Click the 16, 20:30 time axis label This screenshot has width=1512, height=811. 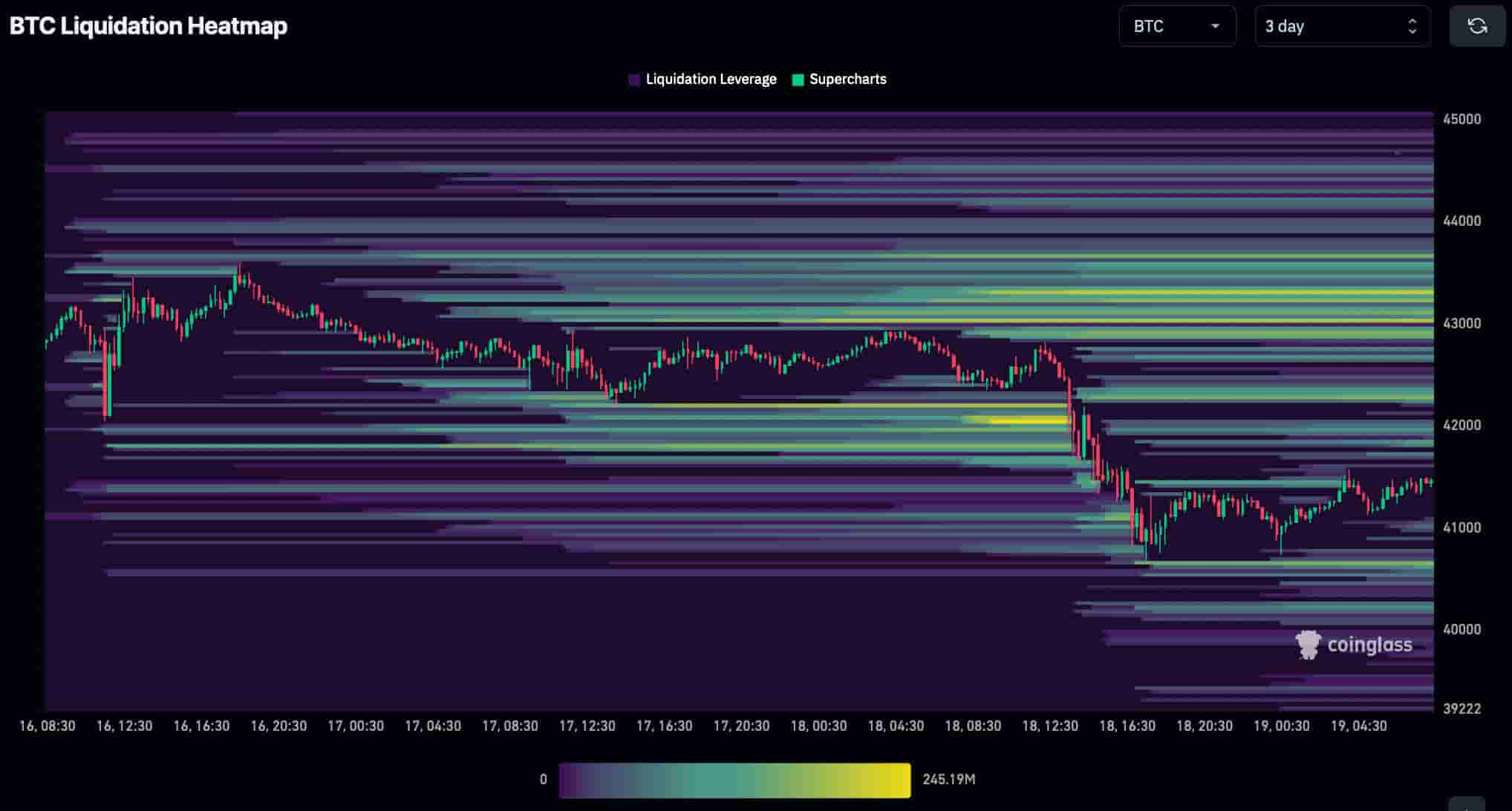[x=278, y=726]
